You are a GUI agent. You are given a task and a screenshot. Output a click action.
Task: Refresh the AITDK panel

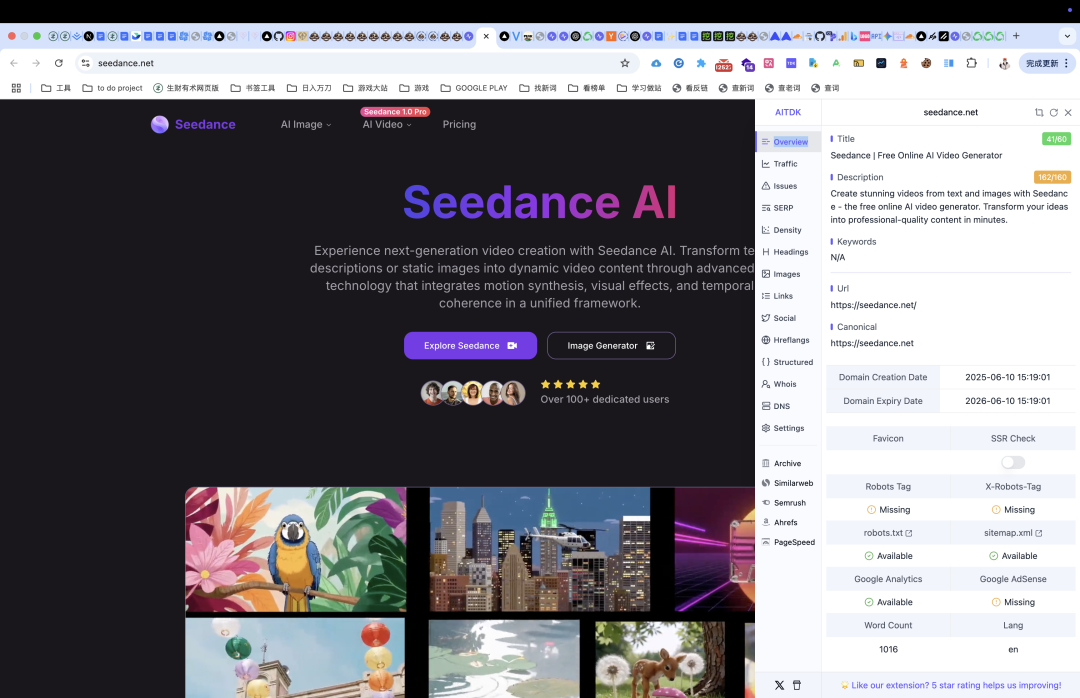[x=1054, y=112]
